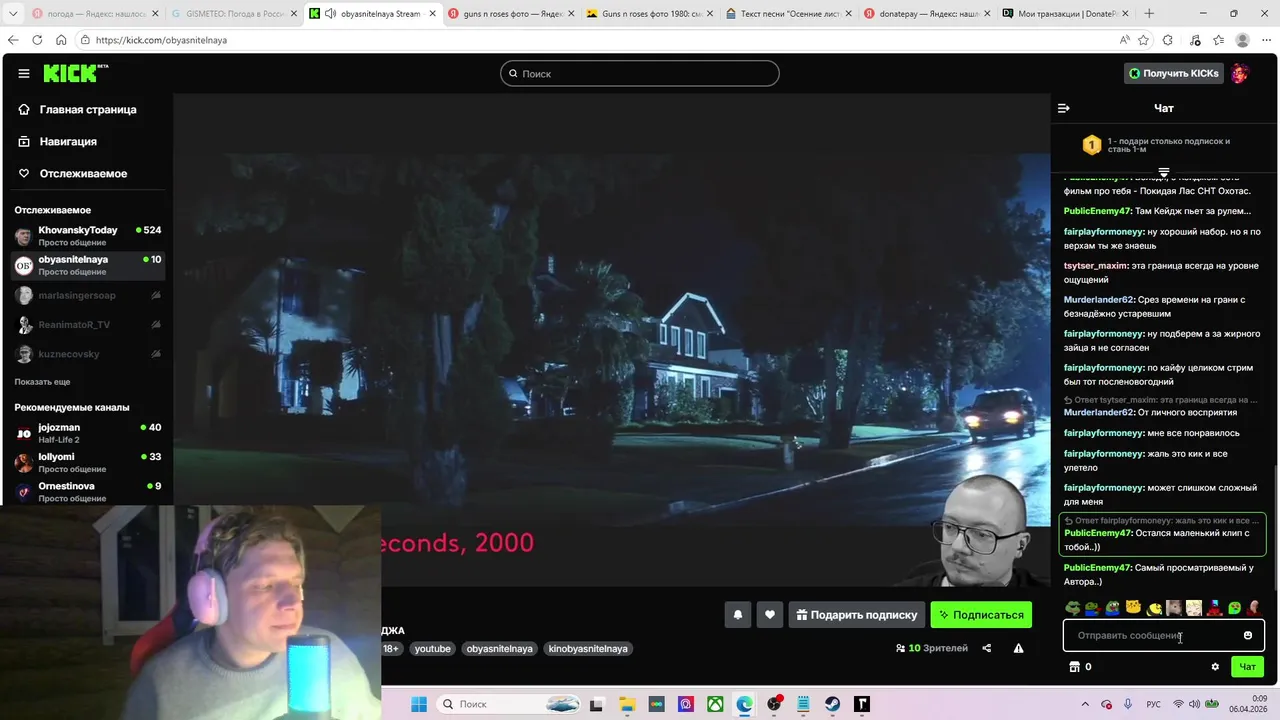Open recommended channel lollyomi

[86, 462]
